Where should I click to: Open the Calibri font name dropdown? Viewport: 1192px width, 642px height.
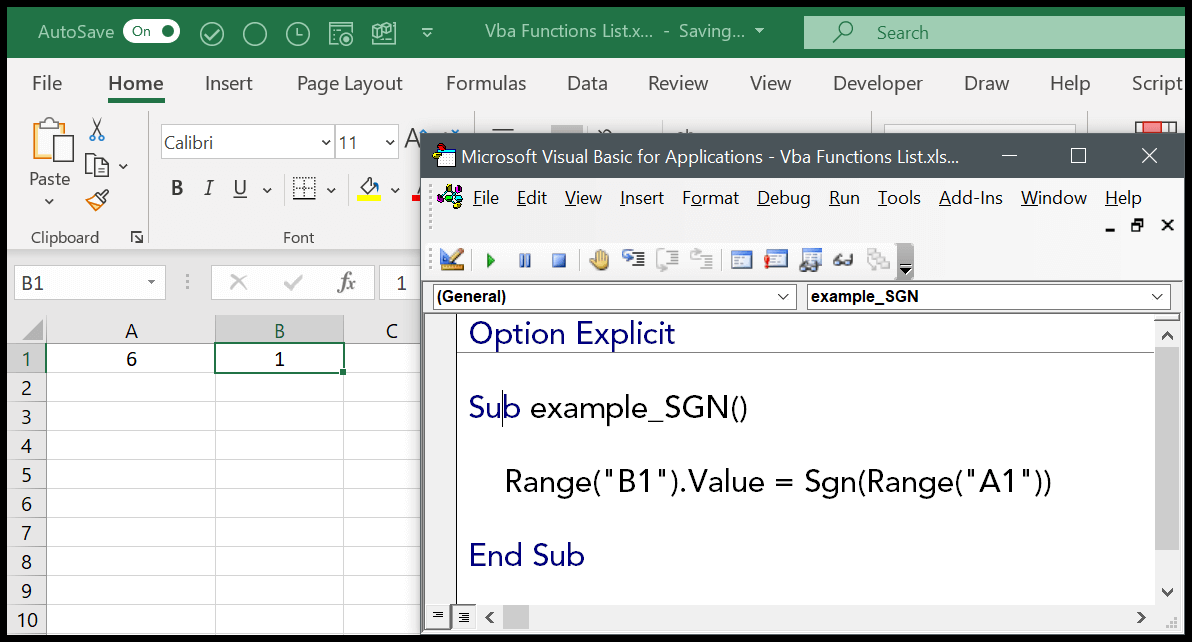tap(326, 143)
